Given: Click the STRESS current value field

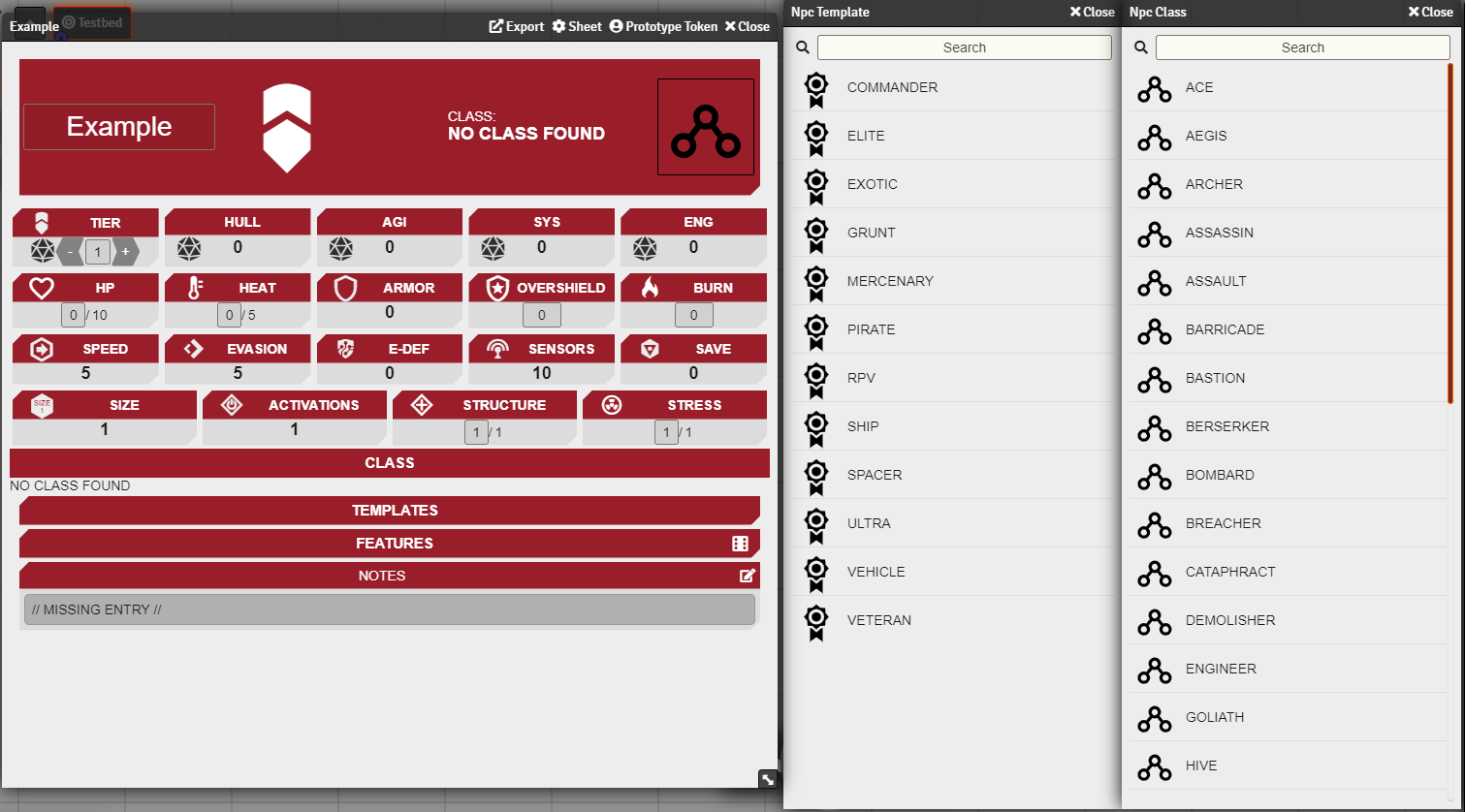Looking at the screenshot, I should [666, 432].
